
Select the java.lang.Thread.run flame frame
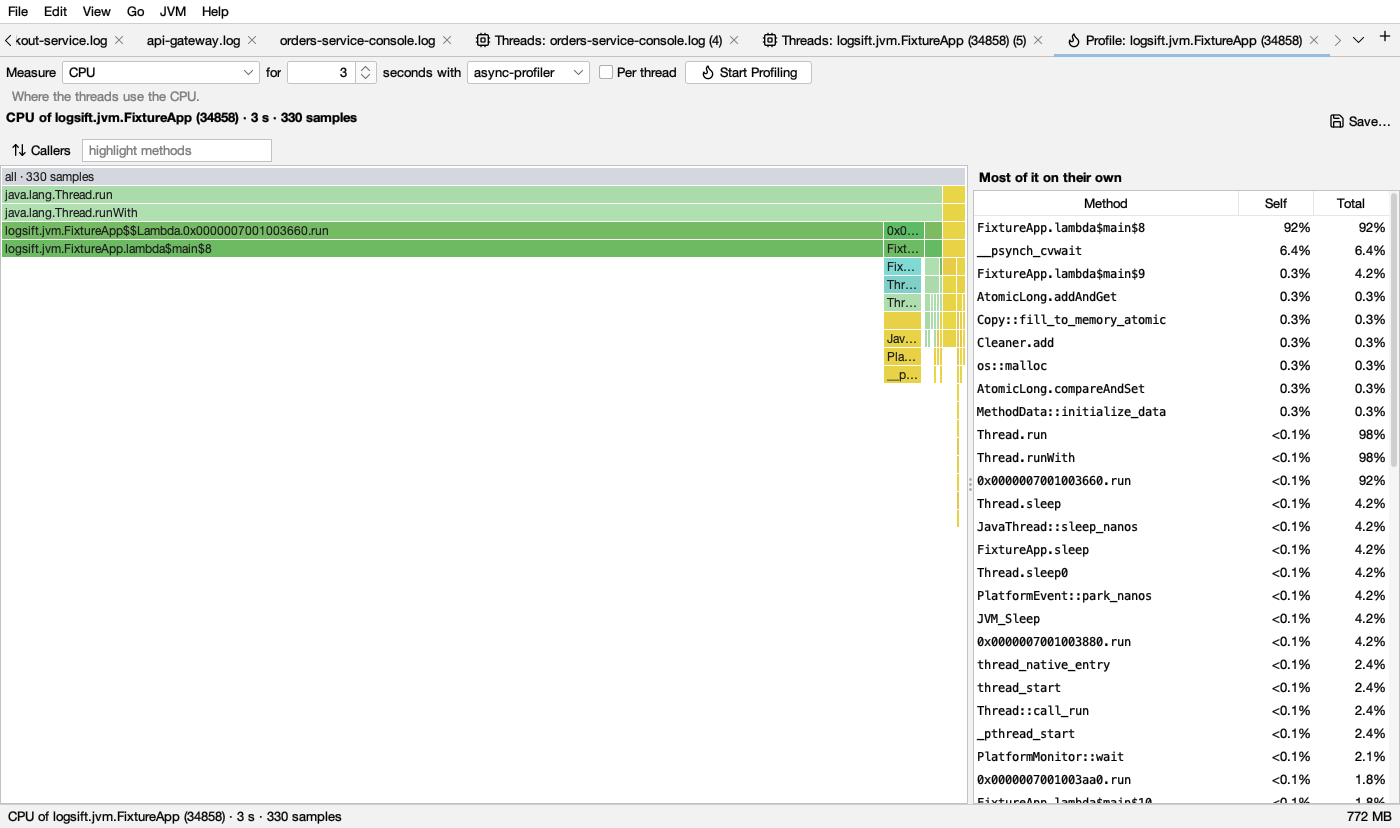(x=472, y=195)
